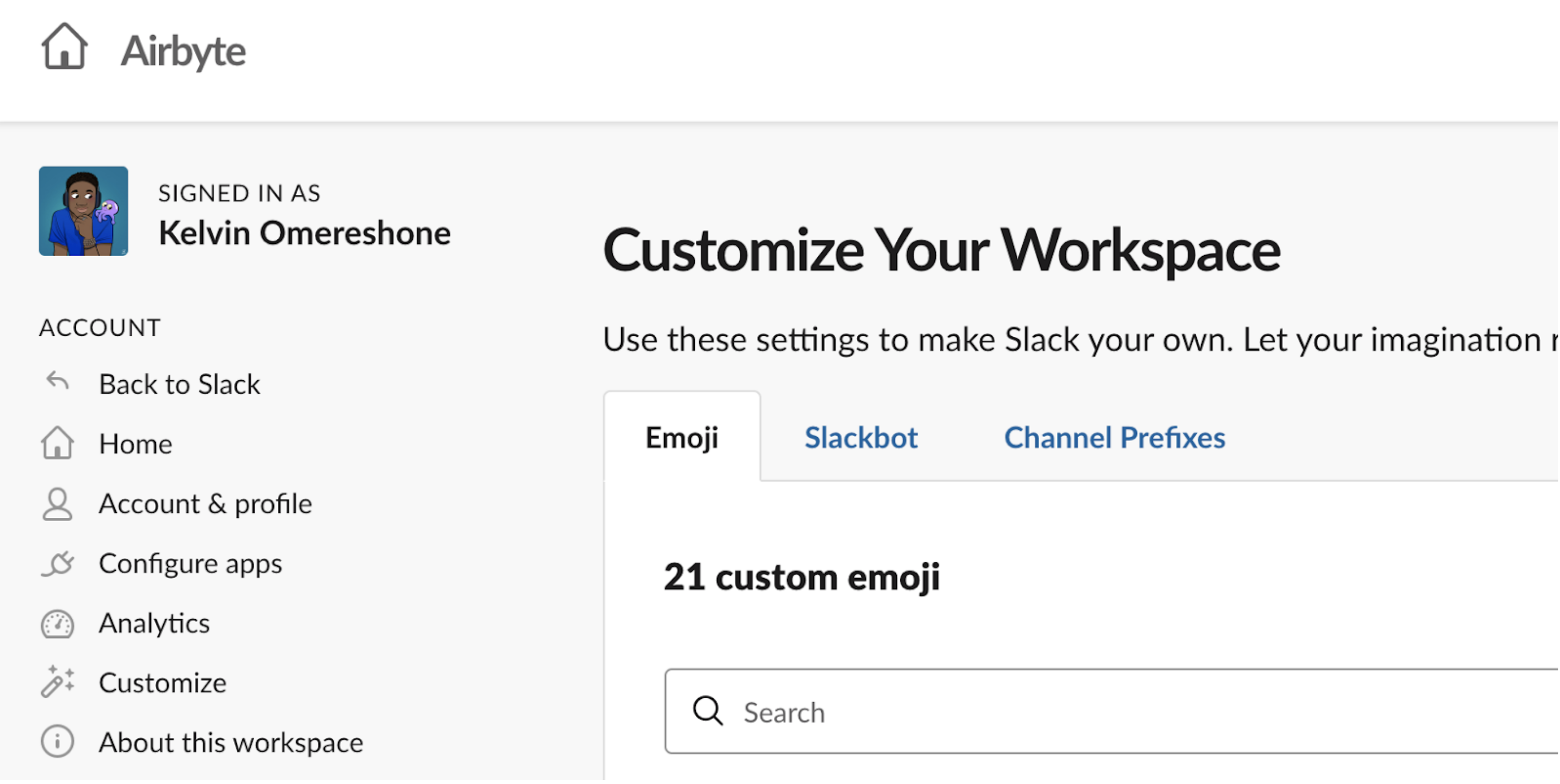Open the Analytics sidebar link
This screenshot has height=784, width=1560.
click(154, 624)
